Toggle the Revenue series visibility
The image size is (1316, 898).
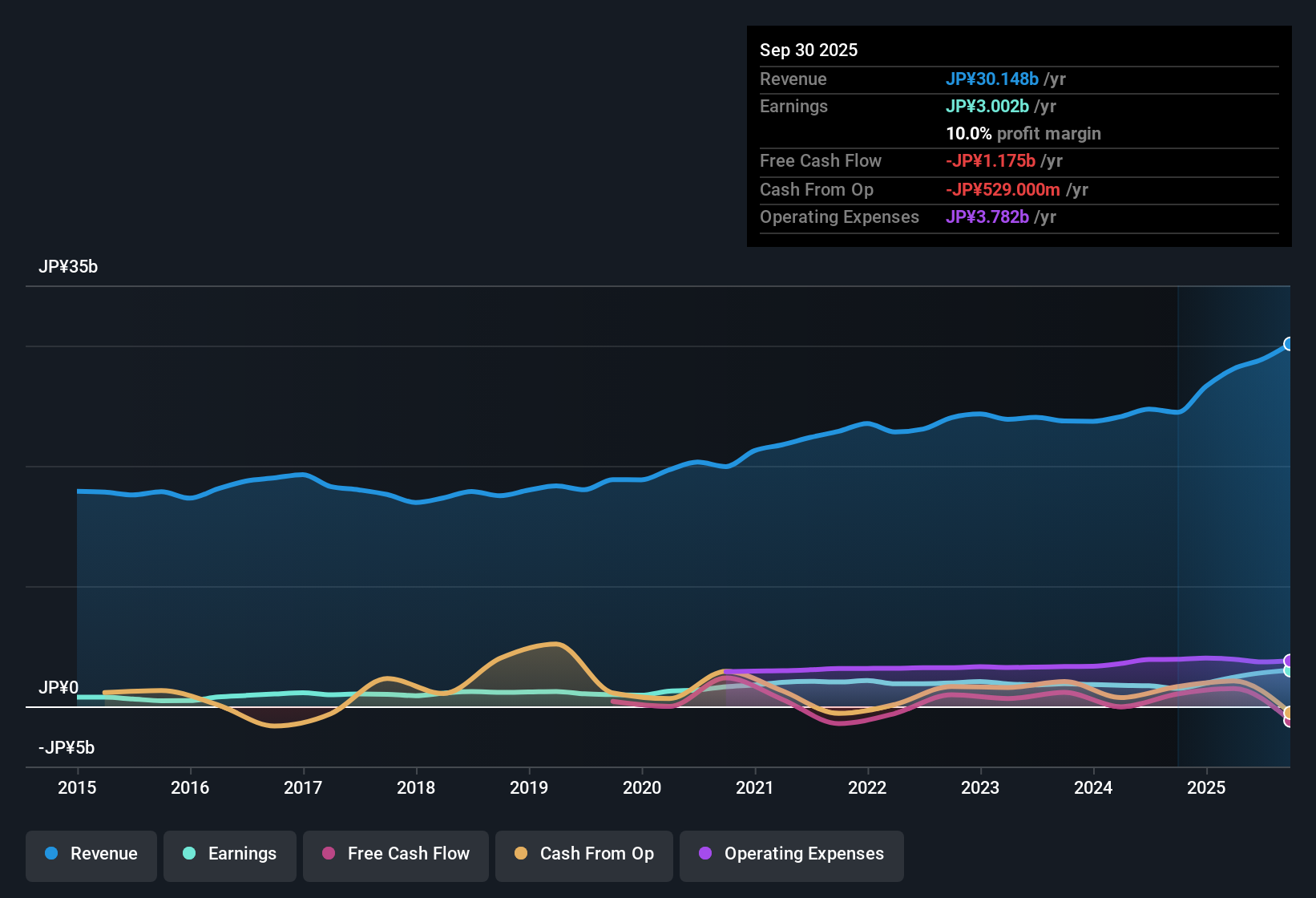point(91,854)
